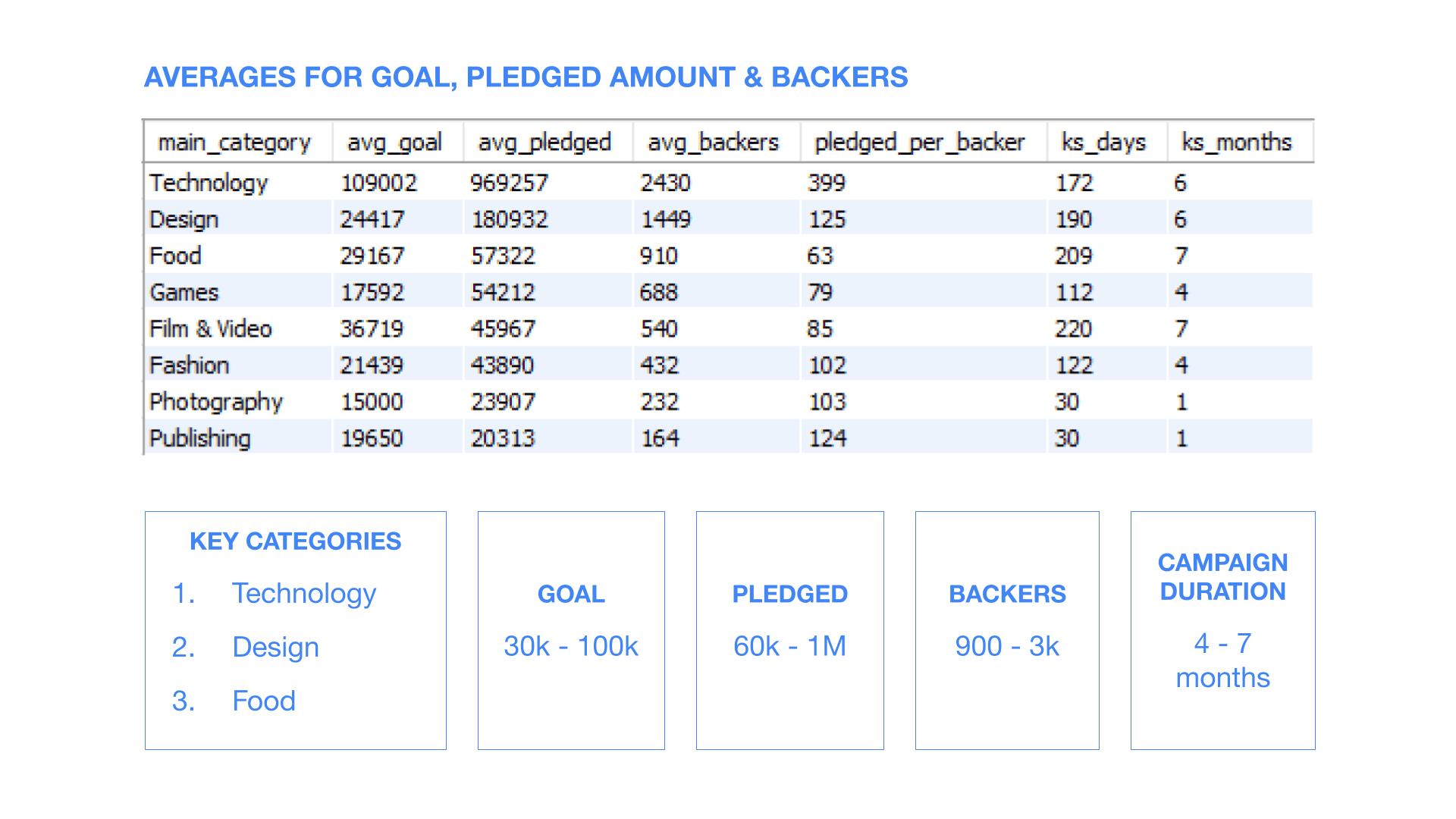The width and height of the screenshot is (1456, 819).
Task: Select the KEY CATEGORIES box heading
Action: [x=295, y=541]
